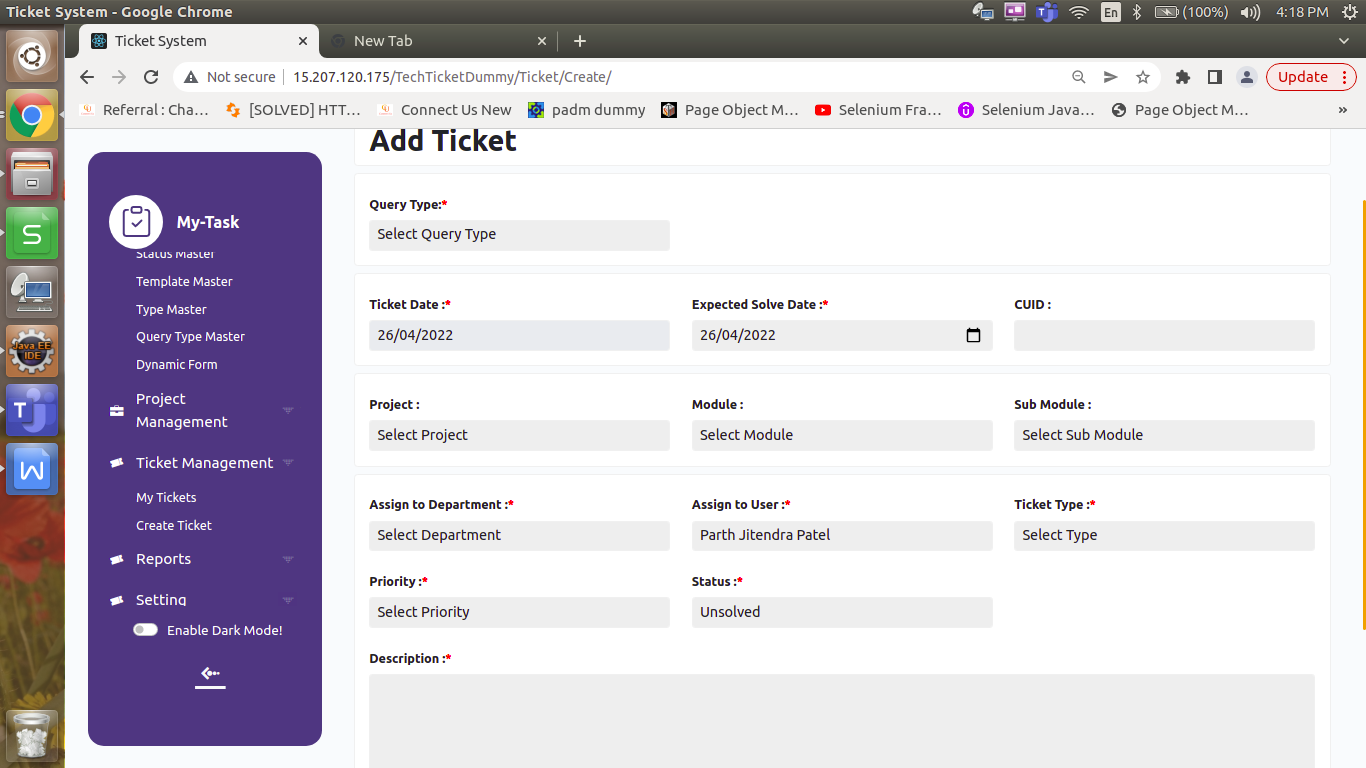Open the tab search chevron at top right
Viewport: 1366px width, 768px height.
click(1344, 41)
